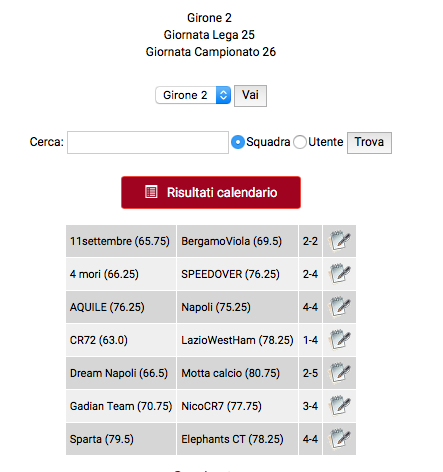This screenshot has width=443, height=472.
Task: Open edit notepad icon for Dream Napoli match
Action: coord(339,372)
